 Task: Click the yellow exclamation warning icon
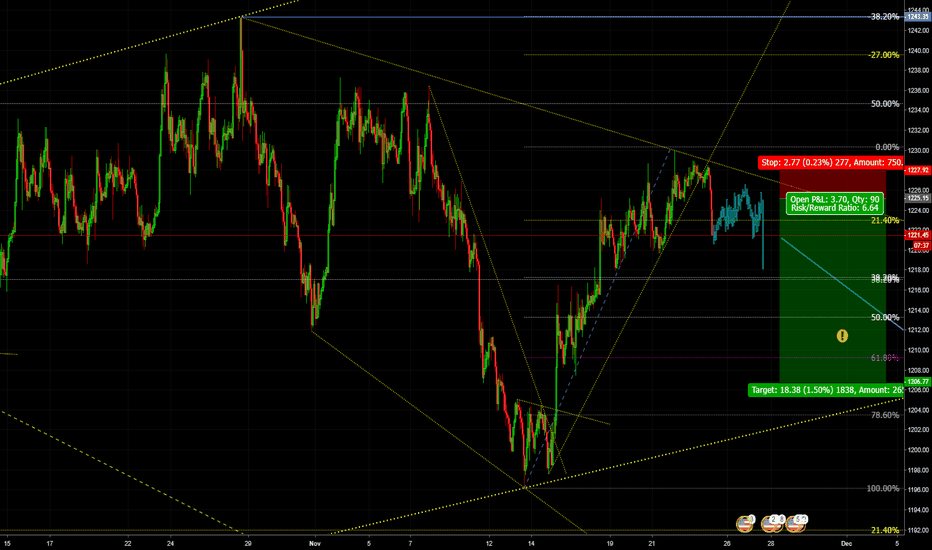point(842,336)
